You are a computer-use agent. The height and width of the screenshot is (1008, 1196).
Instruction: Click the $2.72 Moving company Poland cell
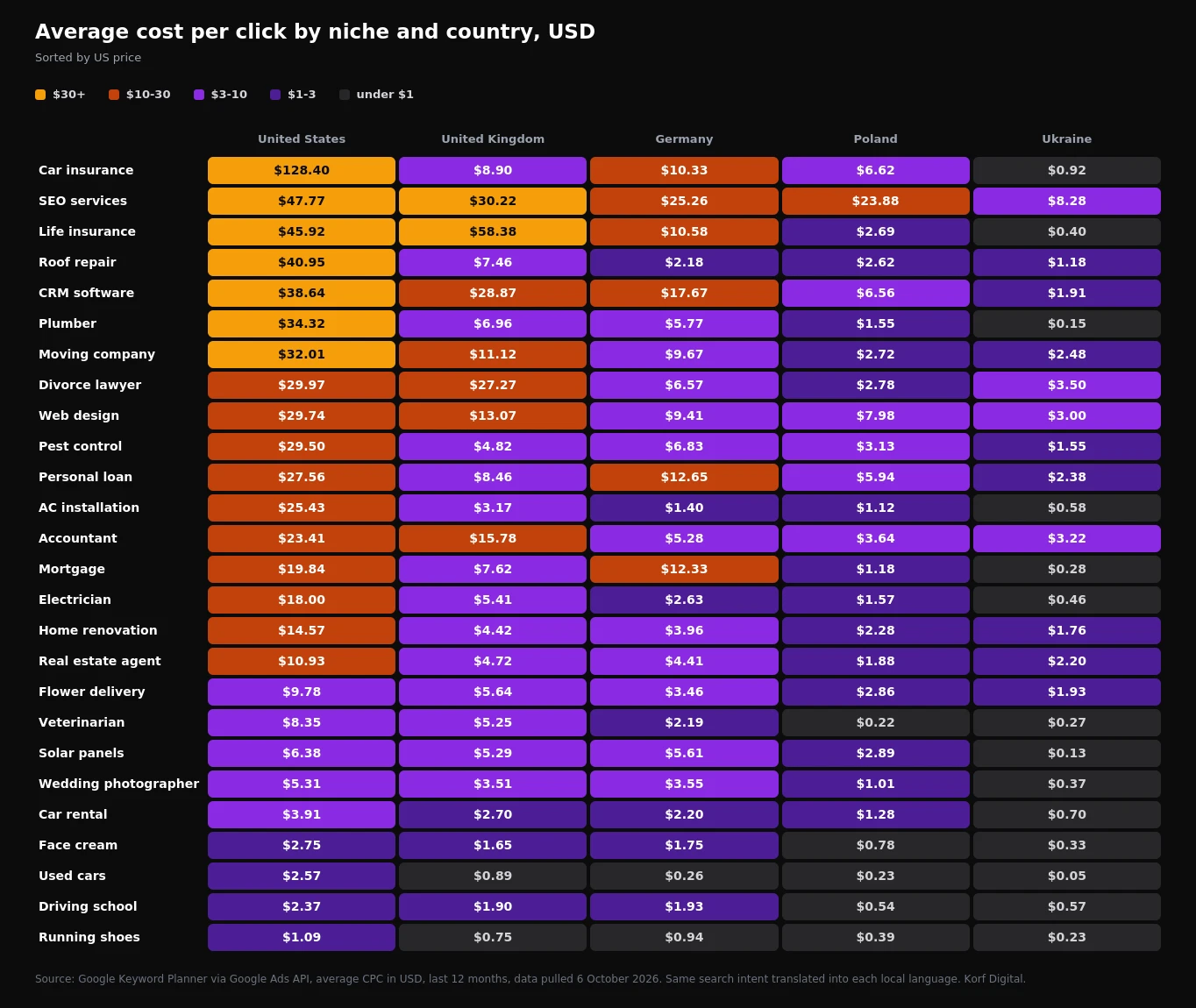click(x=876, y=354)
